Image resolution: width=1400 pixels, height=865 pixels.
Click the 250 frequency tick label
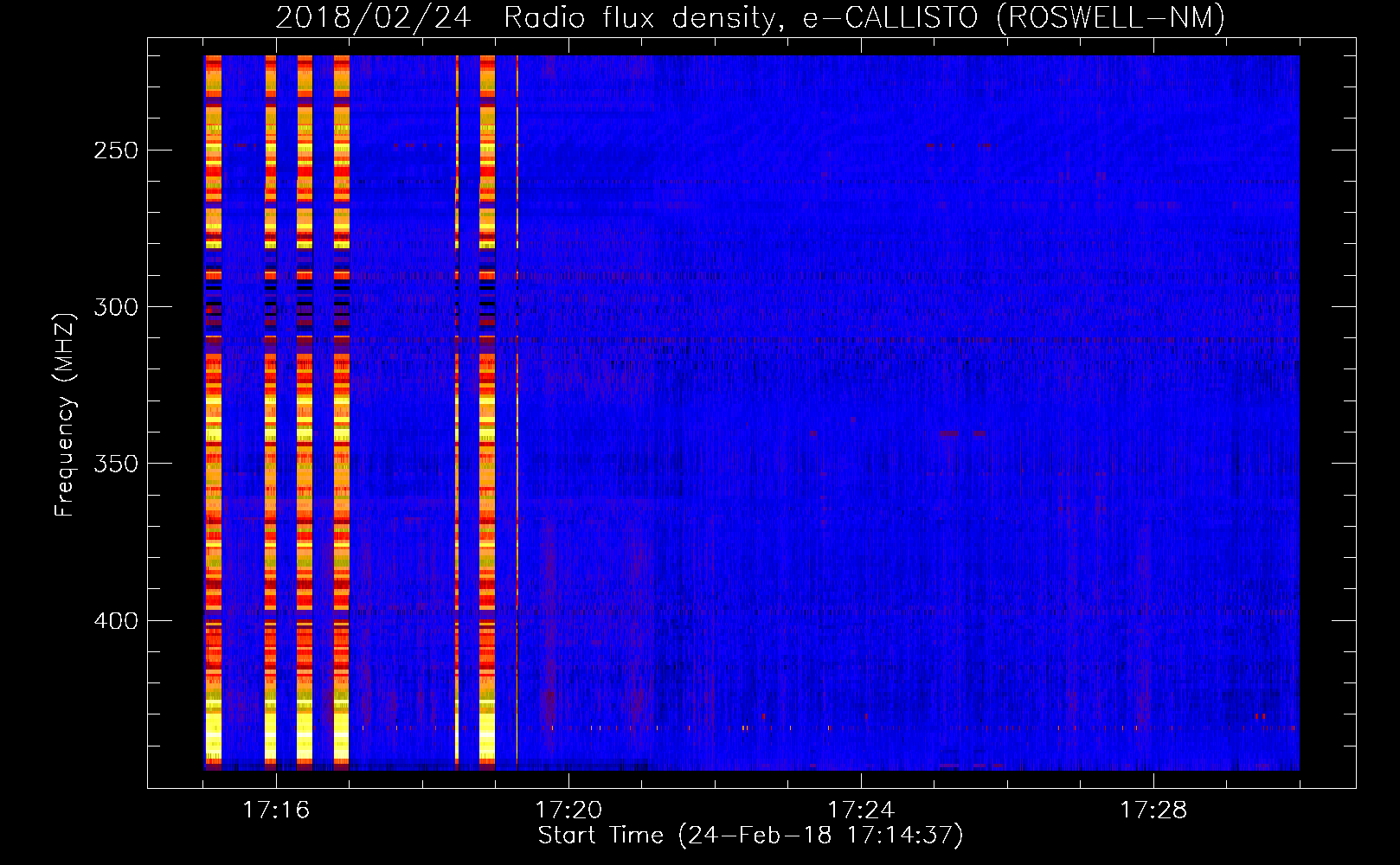tap(116, 150)
